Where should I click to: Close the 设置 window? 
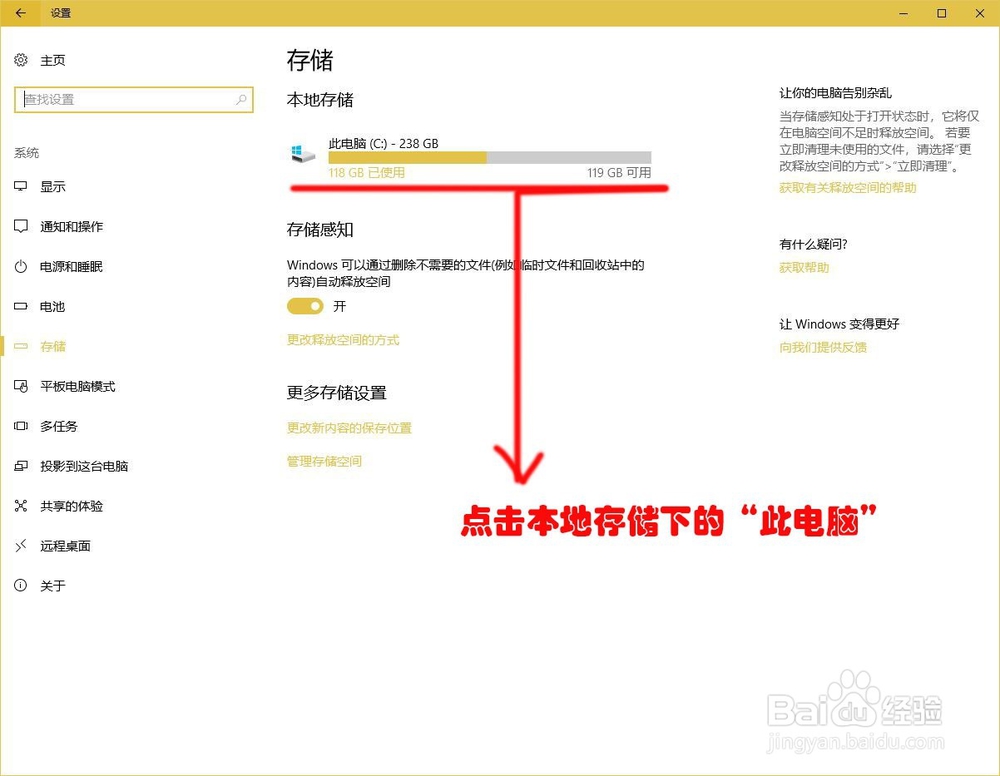[x=980, y=13]
